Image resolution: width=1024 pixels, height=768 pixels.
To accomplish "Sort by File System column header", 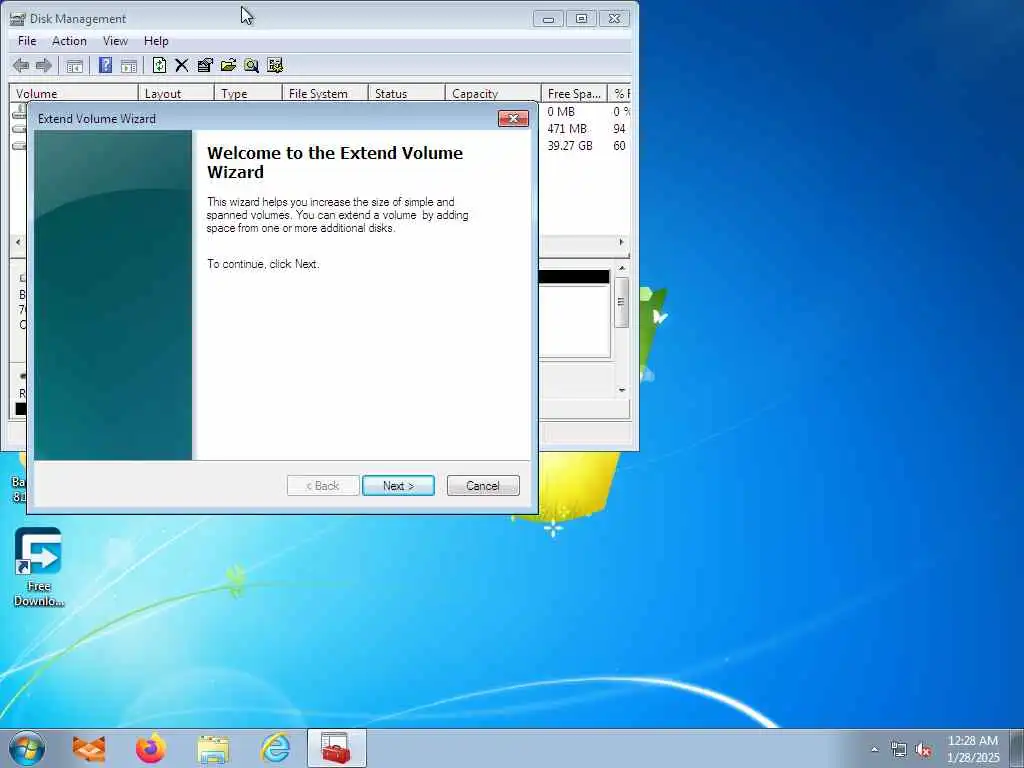I will click(x=325, y=93).
